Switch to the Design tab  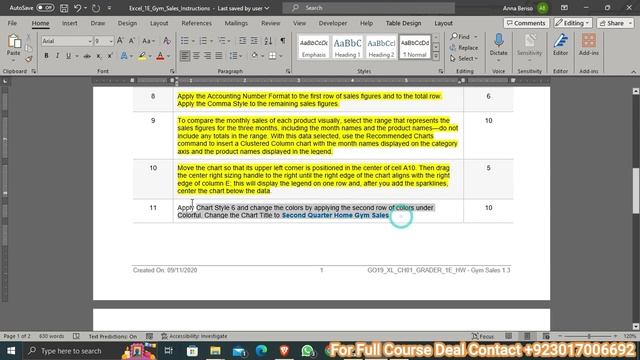coord(127,23)
